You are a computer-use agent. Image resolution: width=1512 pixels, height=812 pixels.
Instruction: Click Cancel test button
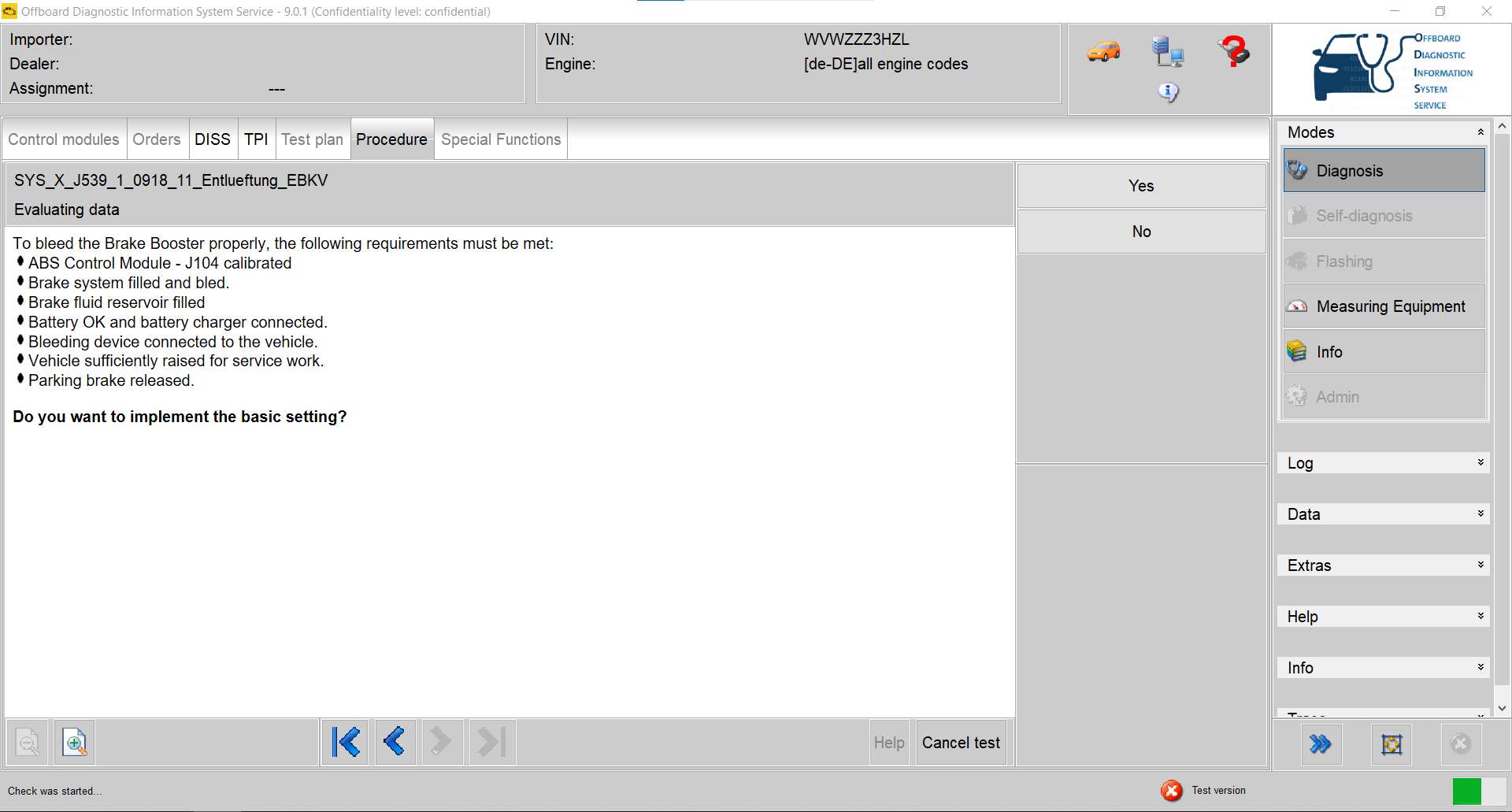[960, 743]
